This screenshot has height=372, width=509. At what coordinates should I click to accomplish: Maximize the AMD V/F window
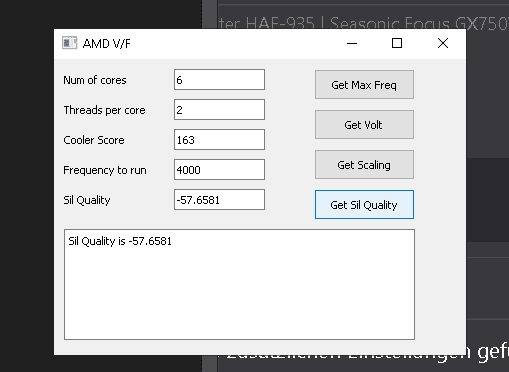[x=397, y=43]
